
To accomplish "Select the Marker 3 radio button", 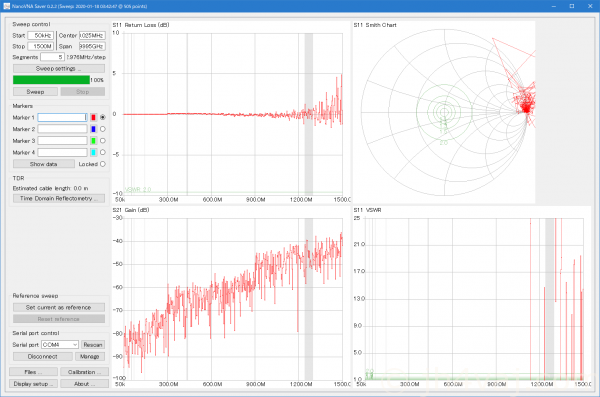I will click(103, 141).
